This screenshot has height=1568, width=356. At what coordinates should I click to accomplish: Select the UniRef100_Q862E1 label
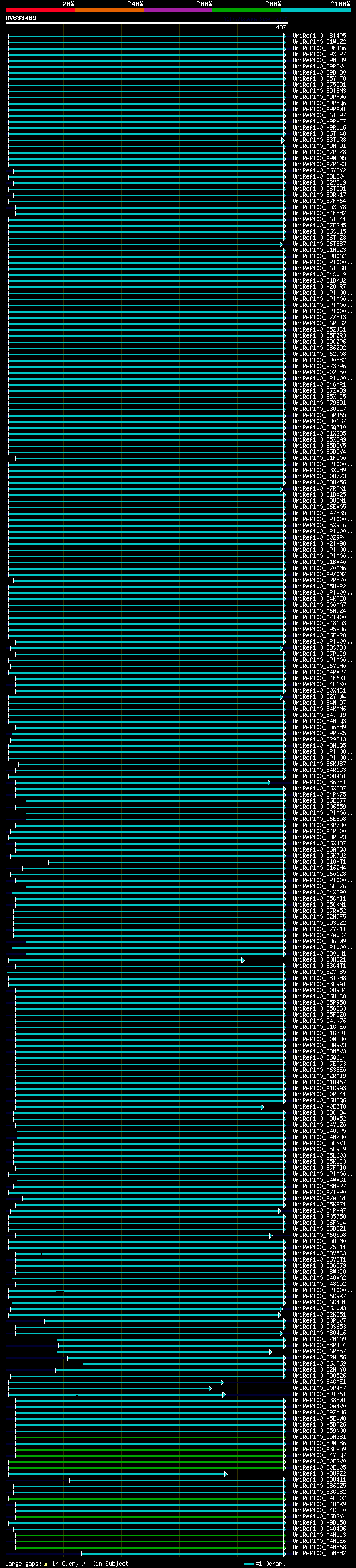319,782
